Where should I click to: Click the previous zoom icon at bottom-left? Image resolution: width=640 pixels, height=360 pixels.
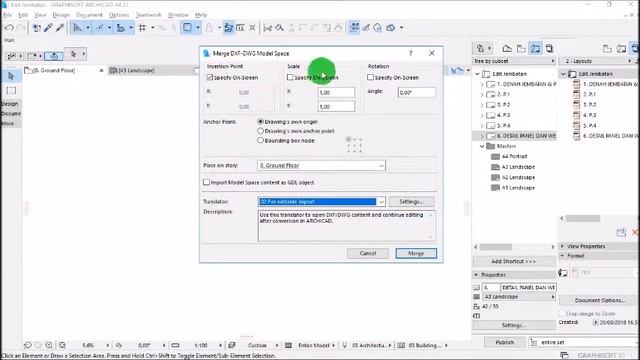27,345
